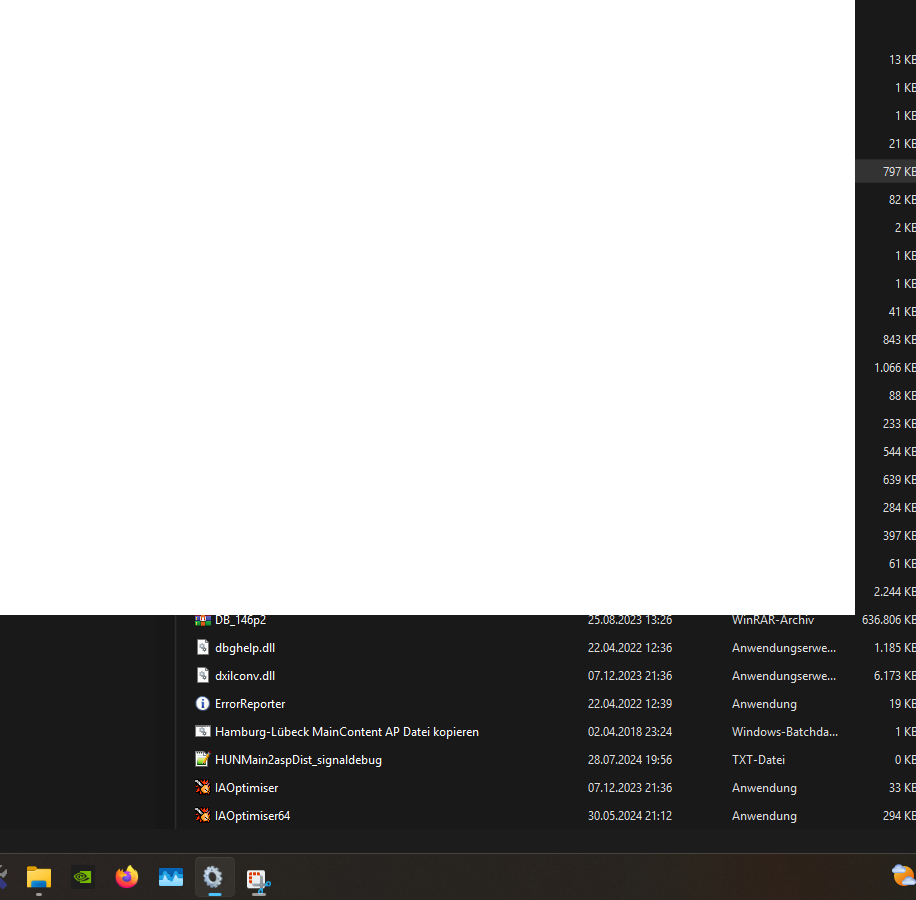916x900 pixels.
Task: Click the notepad icon of HUNMain2aspDist_signaldebug
Action: point(203,759)
